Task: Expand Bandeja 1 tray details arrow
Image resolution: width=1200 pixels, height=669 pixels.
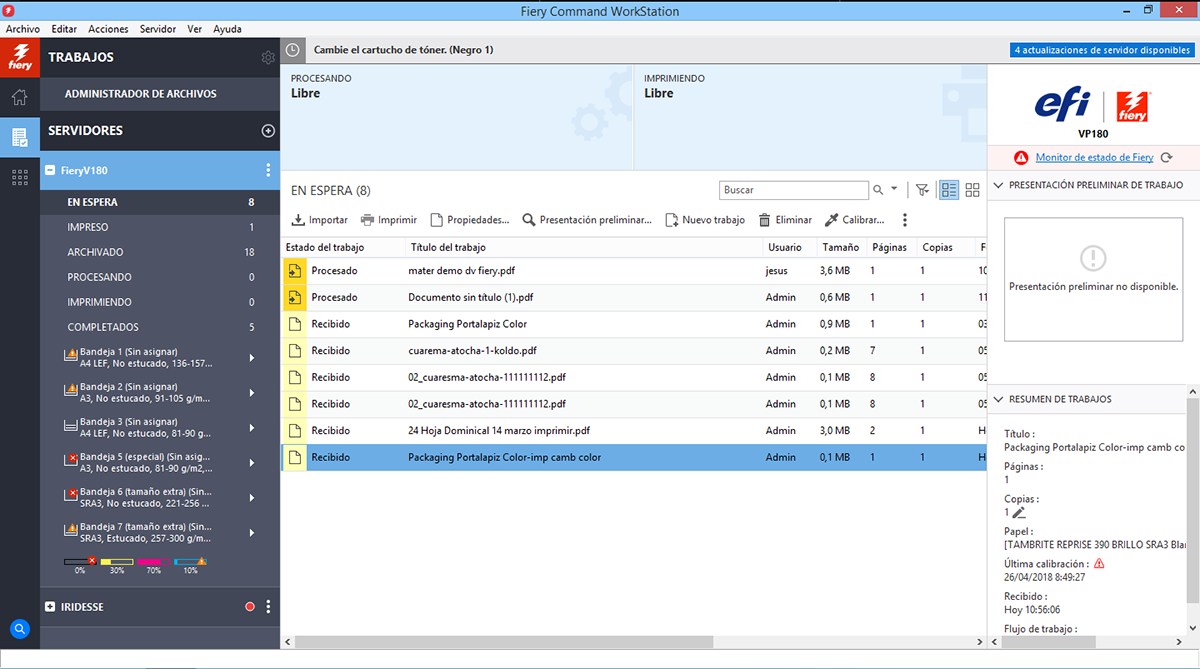Action: [251, 358]
